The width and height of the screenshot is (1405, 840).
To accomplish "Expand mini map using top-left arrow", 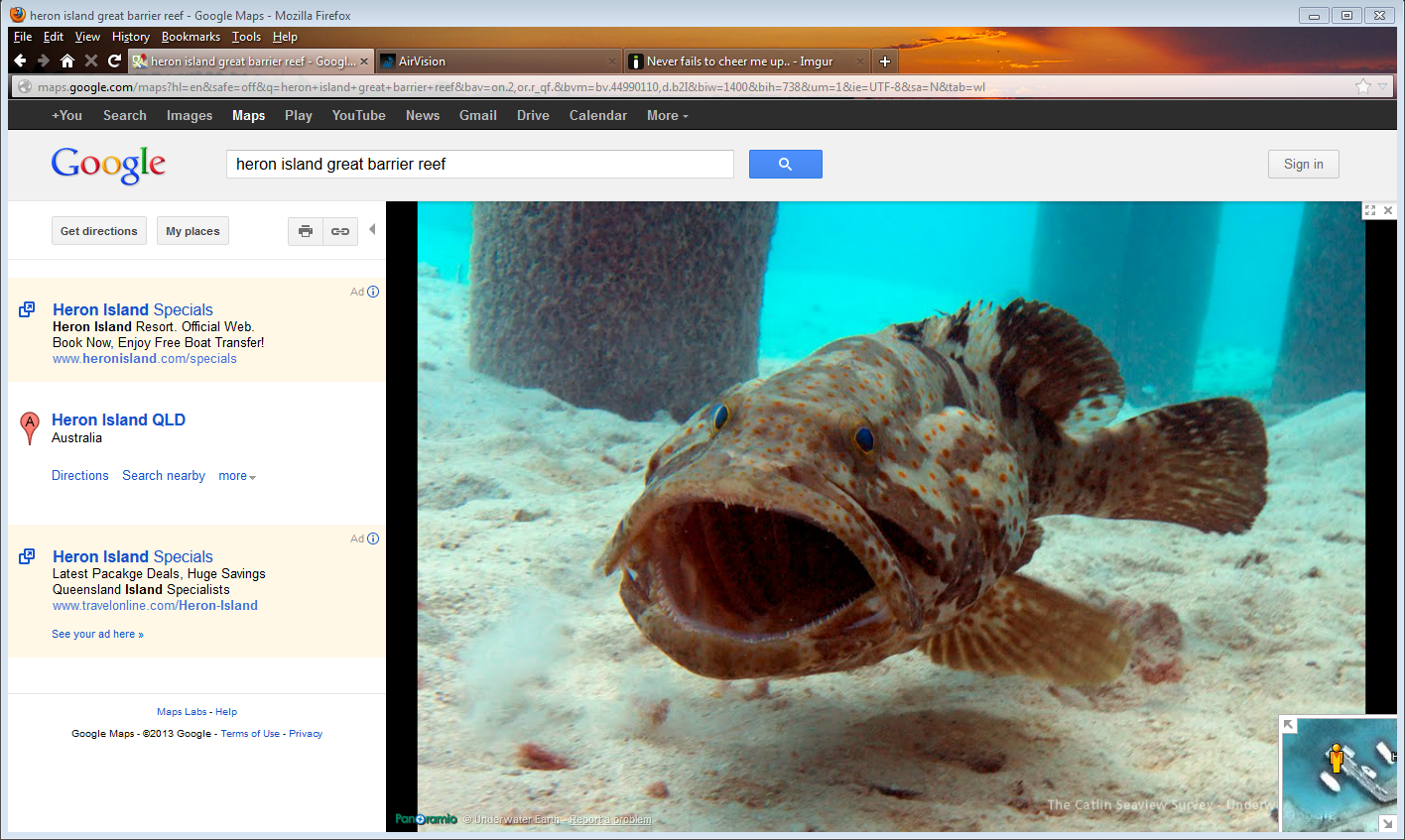I will 1289,725.
